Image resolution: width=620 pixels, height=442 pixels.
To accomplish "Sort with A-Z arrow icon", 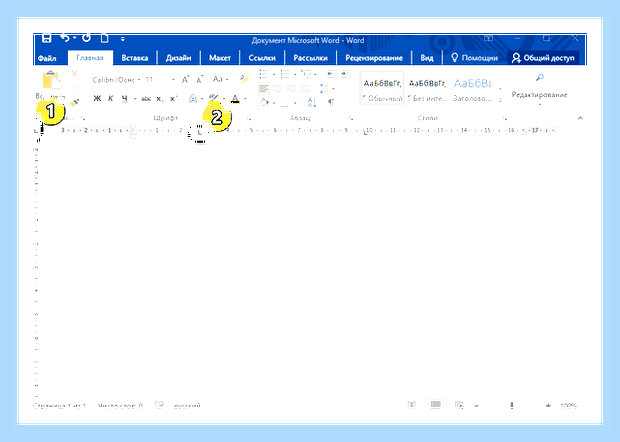I will point(312,103).
